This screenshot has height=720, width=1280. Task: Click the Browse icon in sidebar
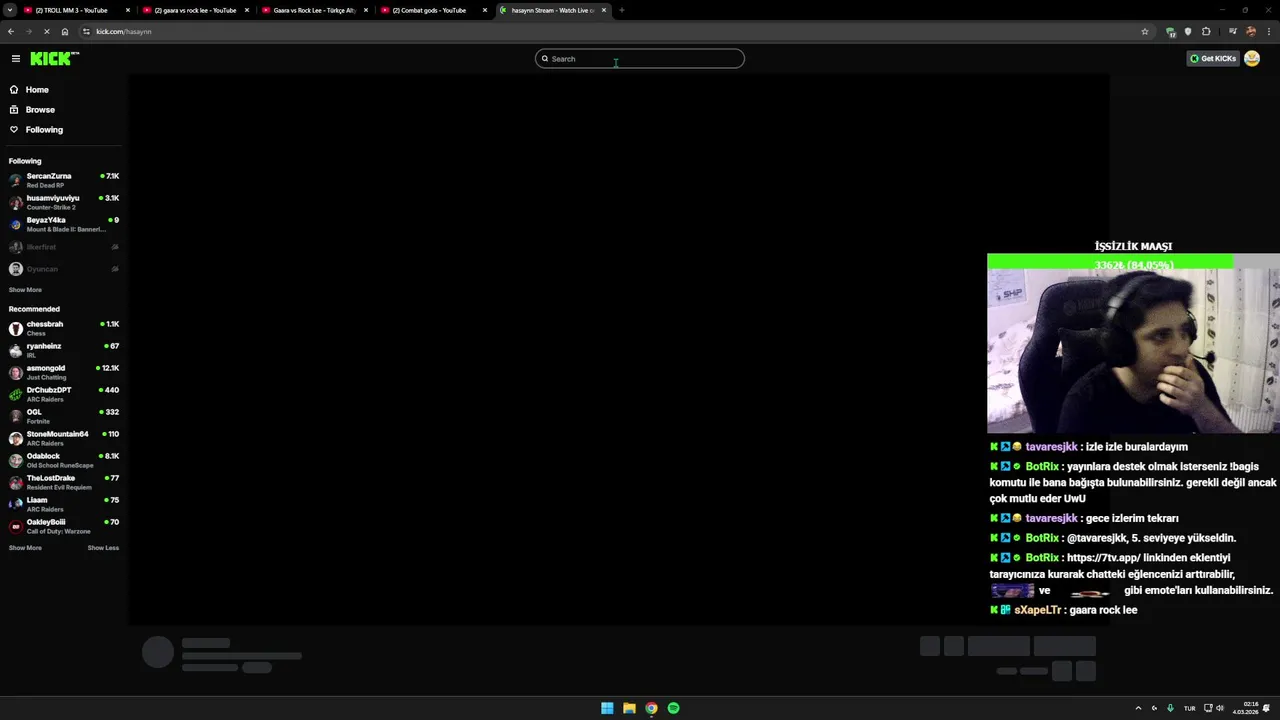14,110
